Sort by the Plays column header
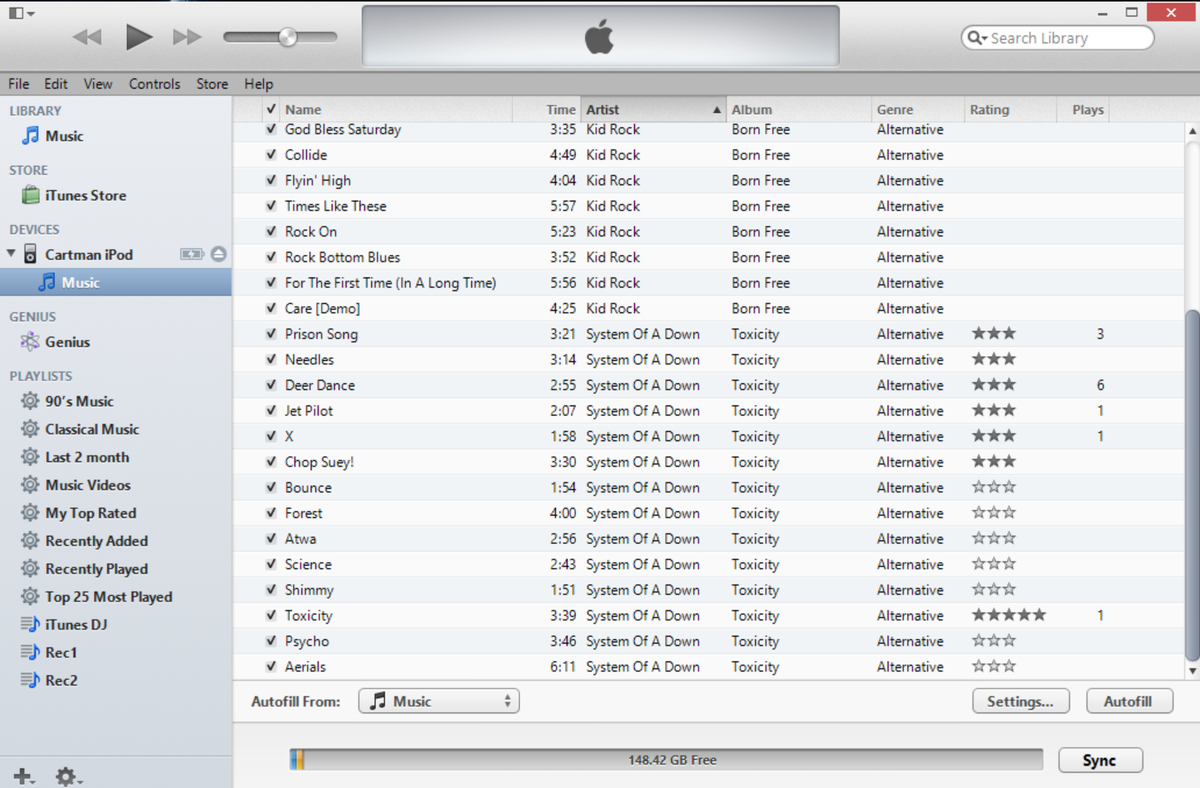The width and height of the screenshot is (1200, 788). tap(1083, 110)
